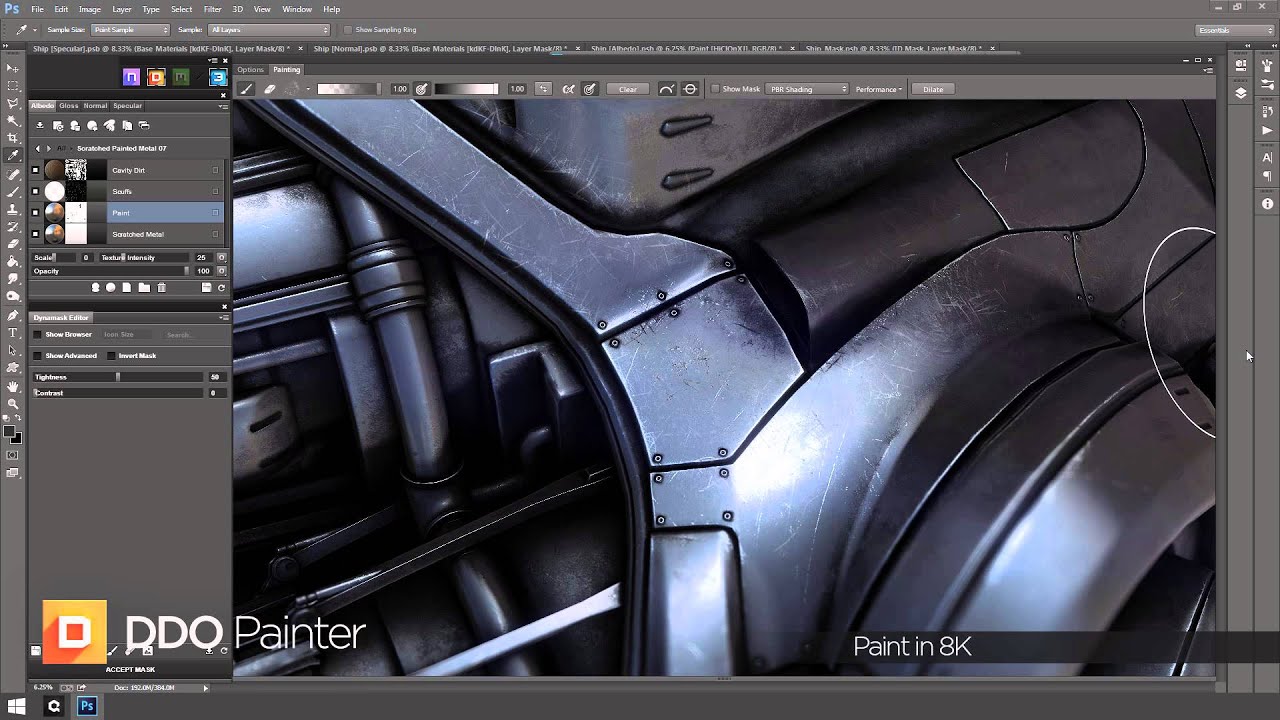
Task: Click ACCEPT MASK button
Action: pyautogui.click(x=130, y=669)
